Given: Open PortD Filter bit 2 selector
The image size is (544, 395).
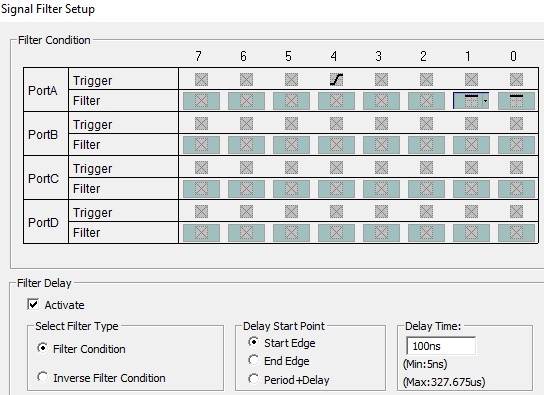Looking at the screenshot, I should point(426,233).
